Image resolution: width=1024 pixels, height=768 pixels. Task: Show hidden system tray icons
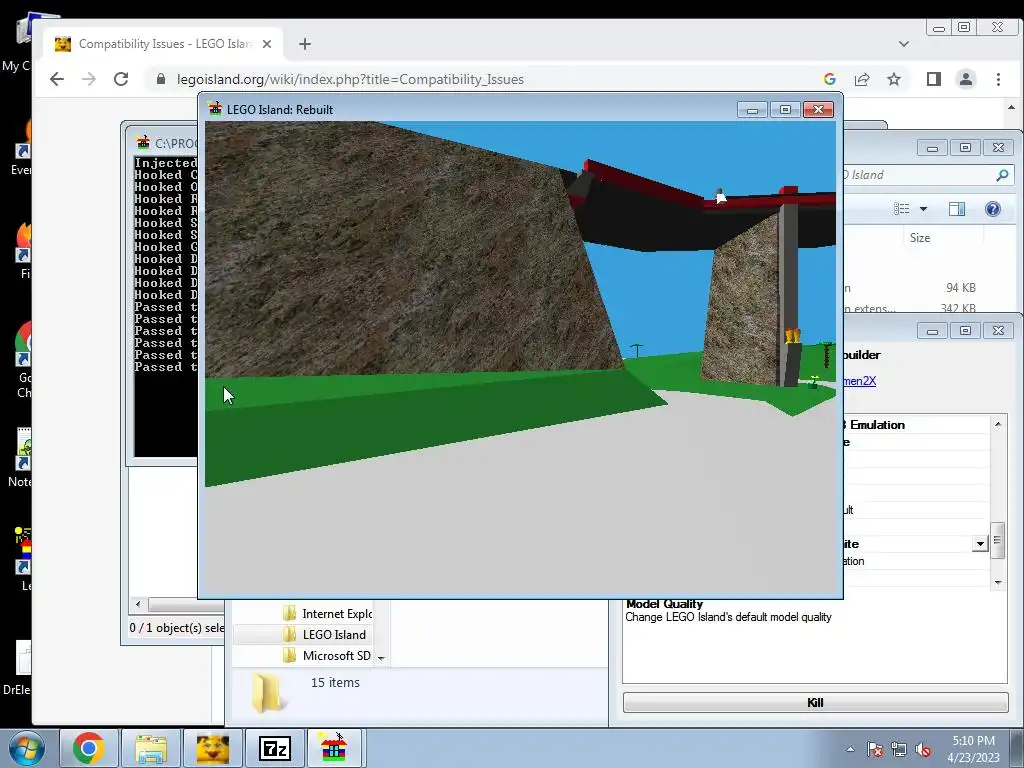(850, 749)
